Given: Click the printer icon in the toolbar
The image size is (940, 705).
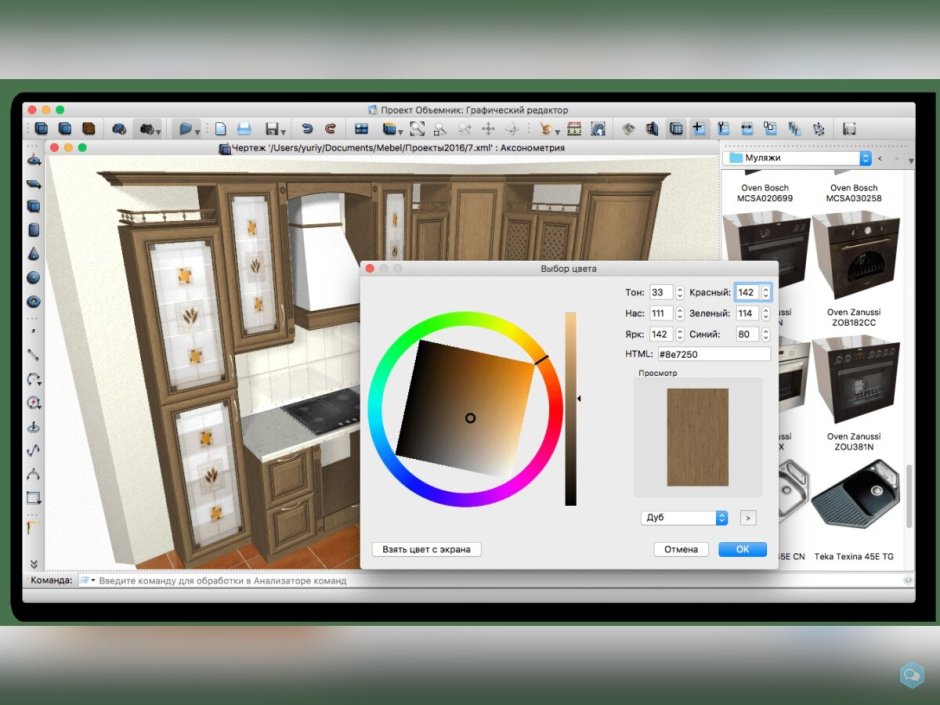Looking at the screenshot, I should click(x=244, y=129).
